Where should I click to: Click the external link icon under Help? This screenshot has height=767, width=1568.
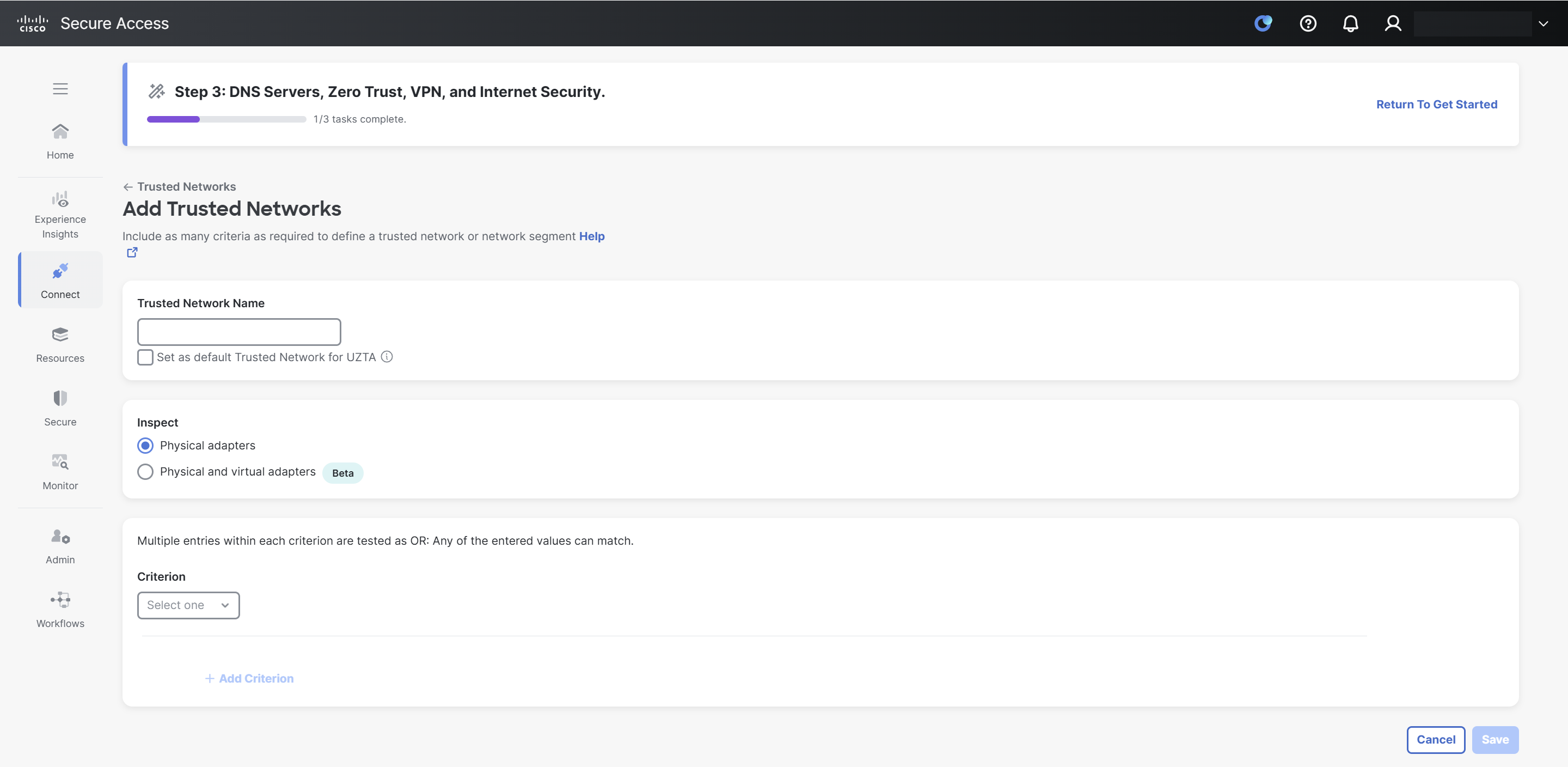coord(132,252)
